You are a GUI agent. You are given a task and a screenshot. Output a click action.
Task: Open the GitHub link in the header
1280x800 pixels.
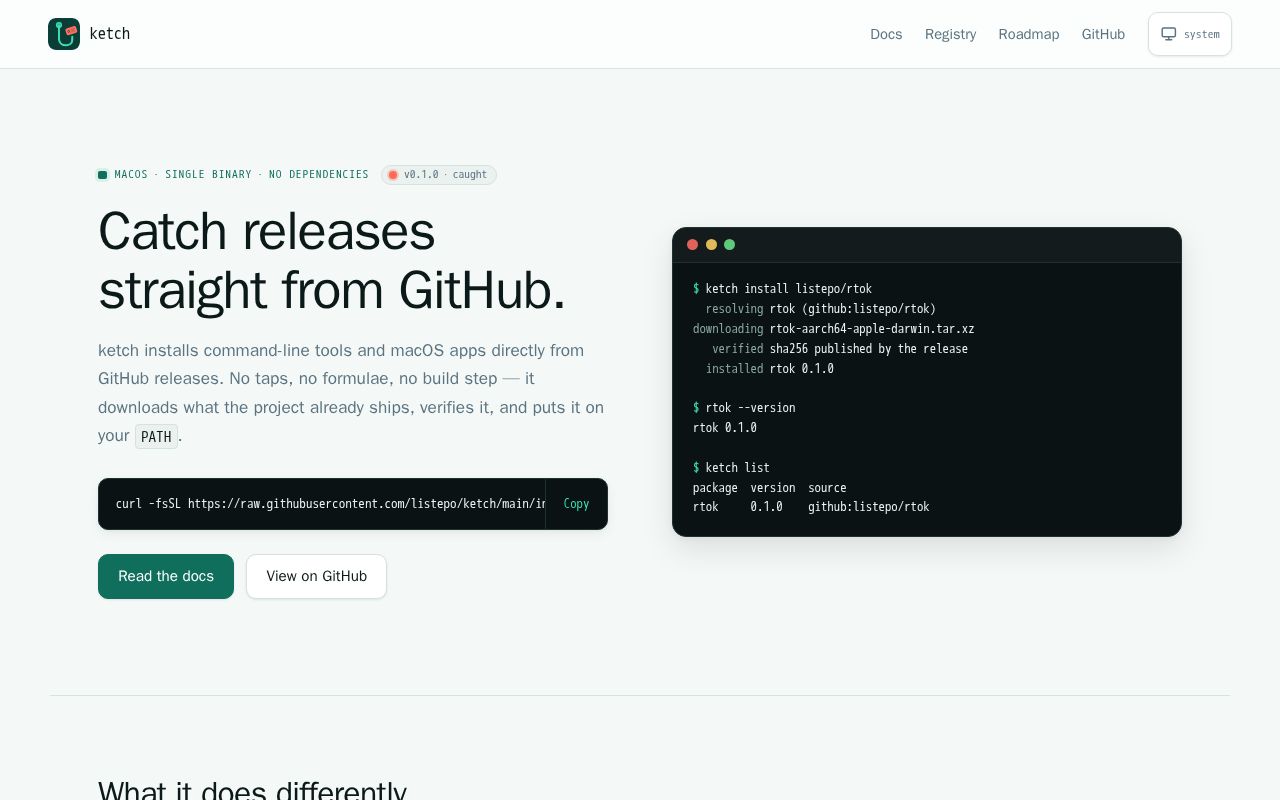point(1103,34)
